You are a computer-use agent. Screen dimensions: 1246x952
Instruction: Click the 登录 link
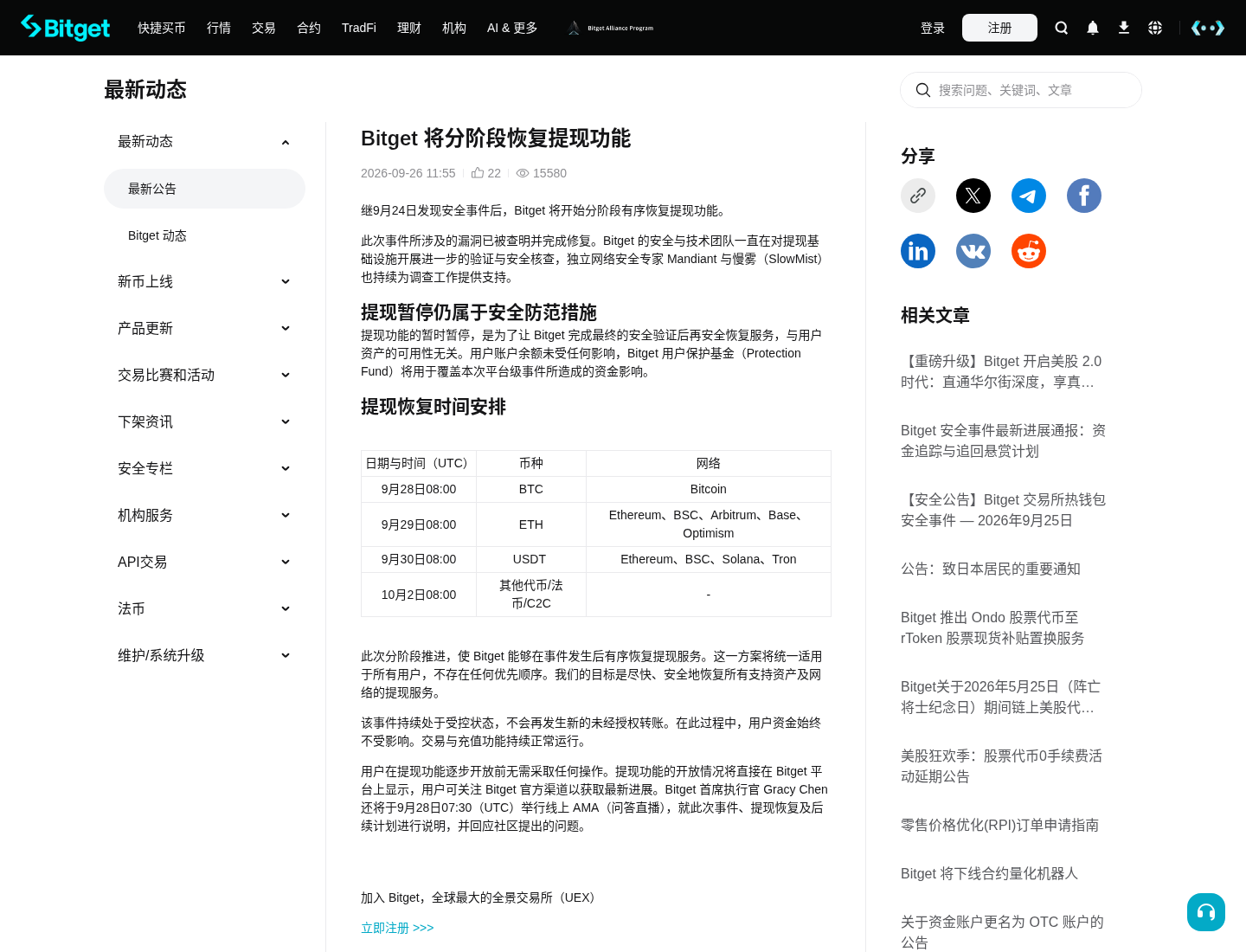pyautogui.click(x=933, y=28)
